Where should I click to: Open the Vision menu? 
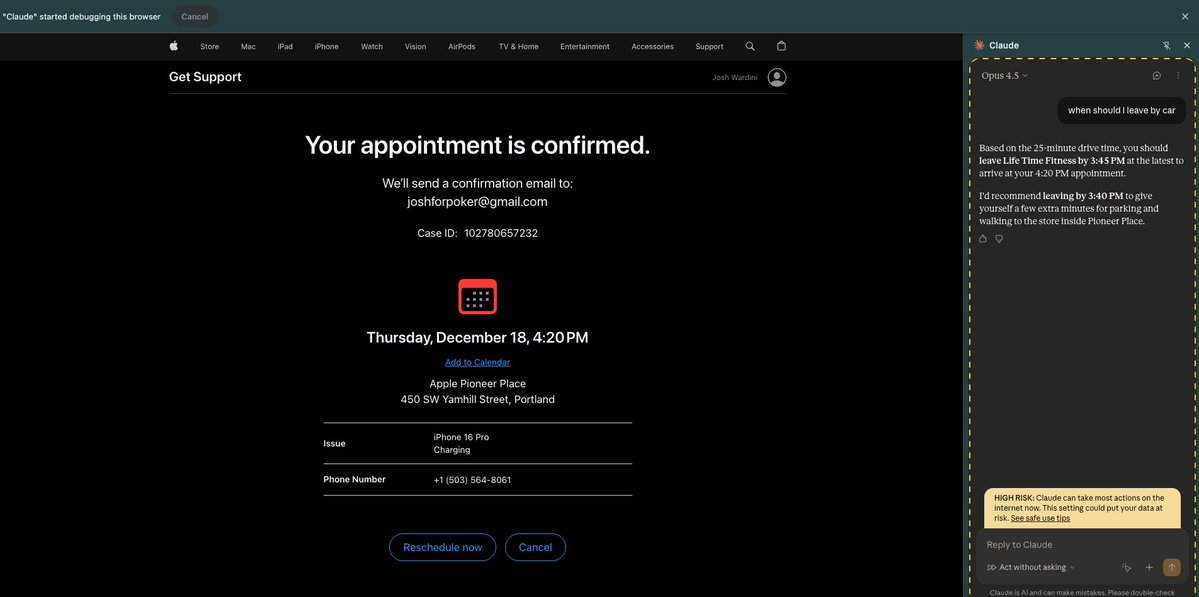click(415, 47)
